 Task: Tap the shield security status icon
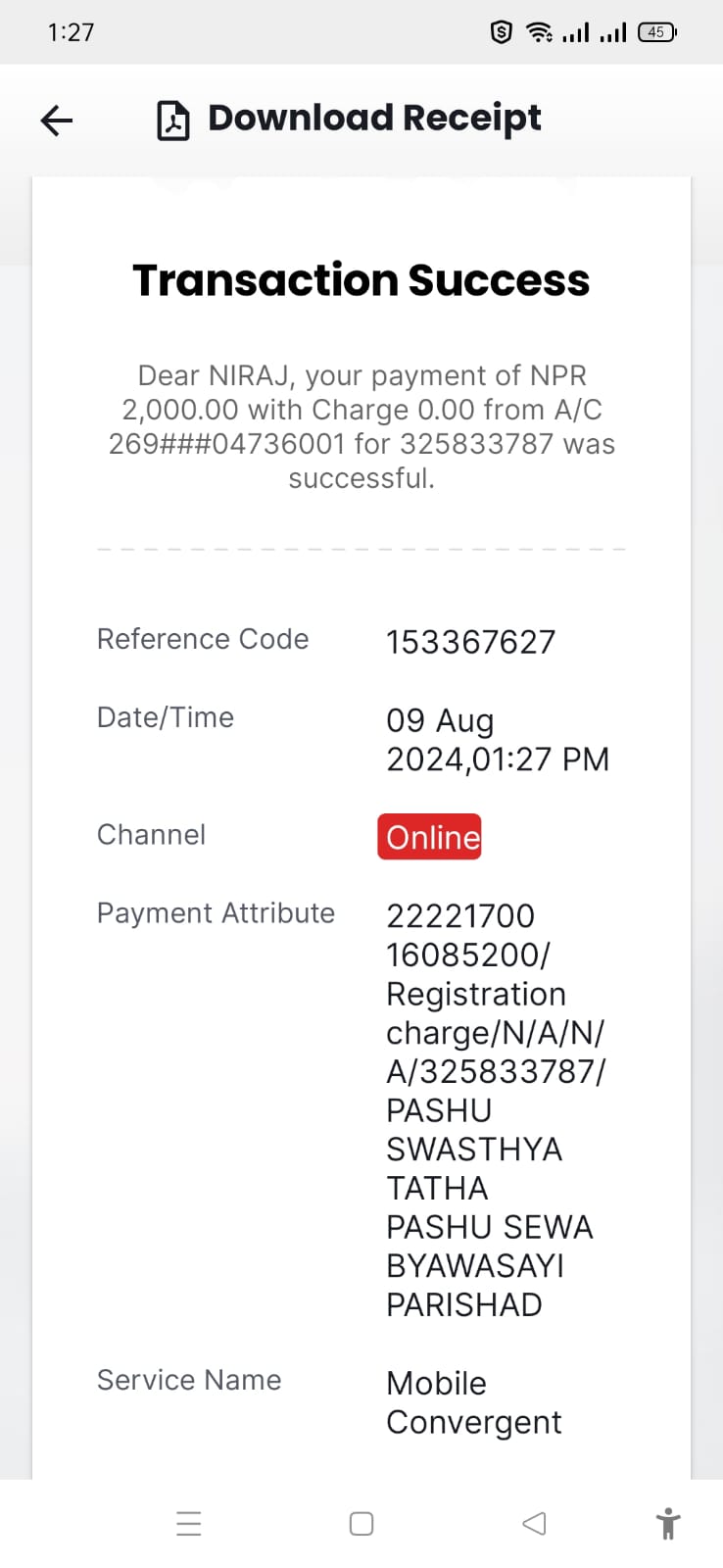(502, 32)
